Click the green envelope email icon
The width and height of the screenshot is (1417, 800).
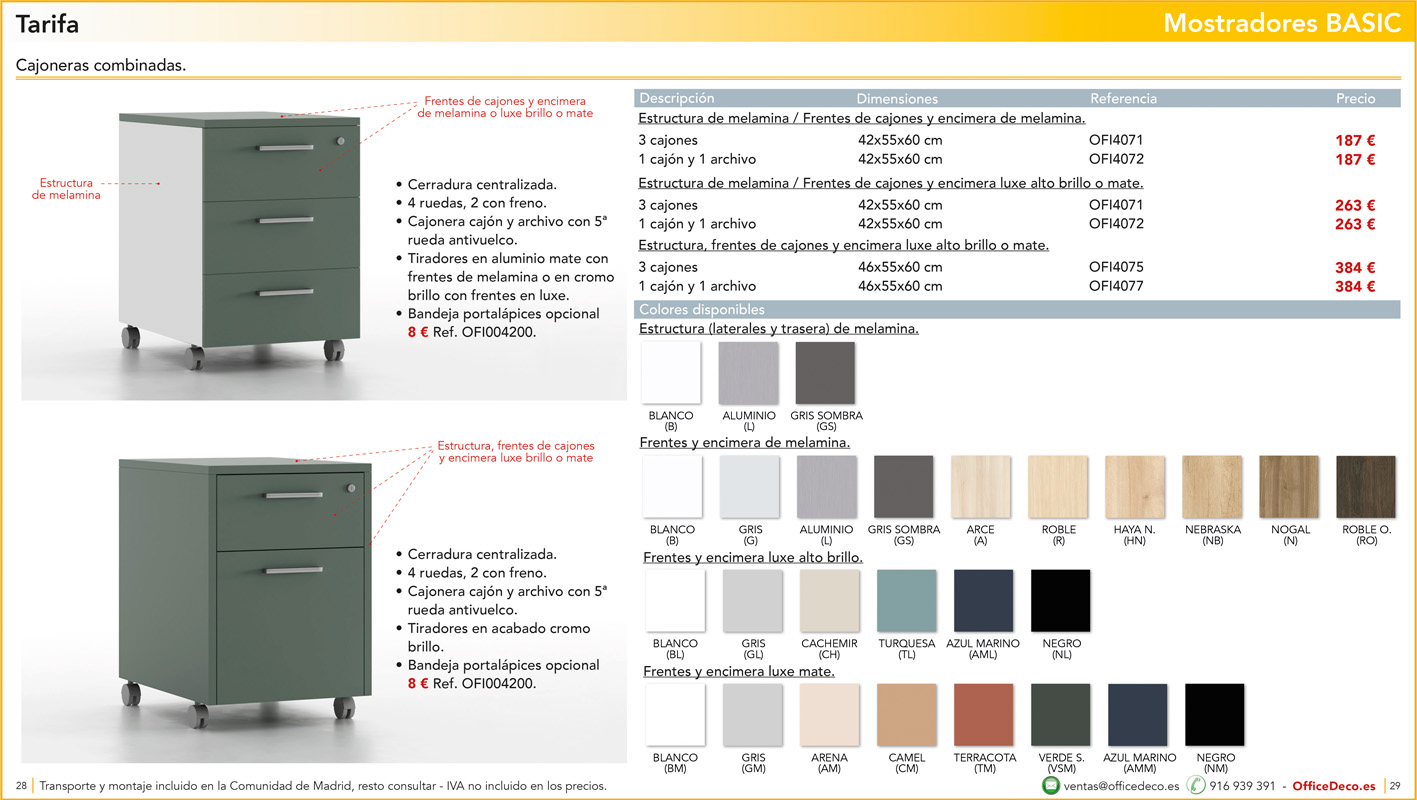click(1051, 786)
